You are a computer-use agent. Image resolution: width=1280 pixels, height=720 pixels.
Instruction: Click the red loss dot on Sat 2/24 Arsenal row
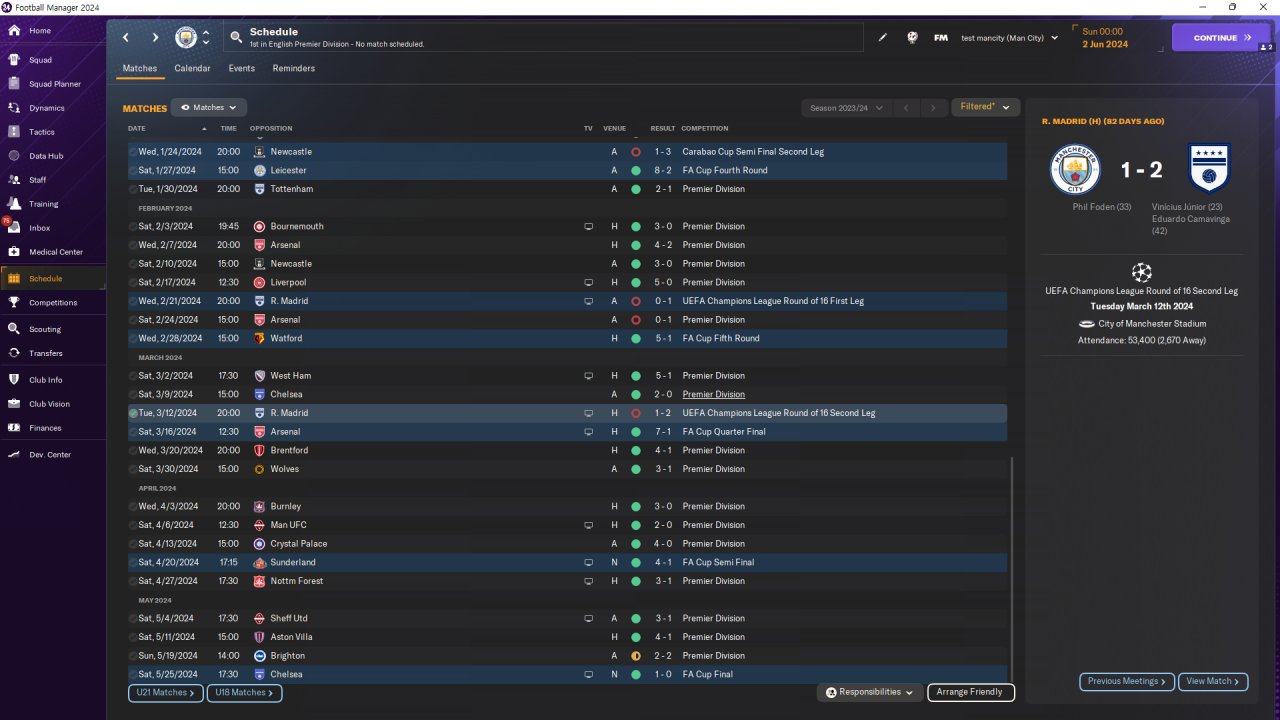(x=636, y=320)
